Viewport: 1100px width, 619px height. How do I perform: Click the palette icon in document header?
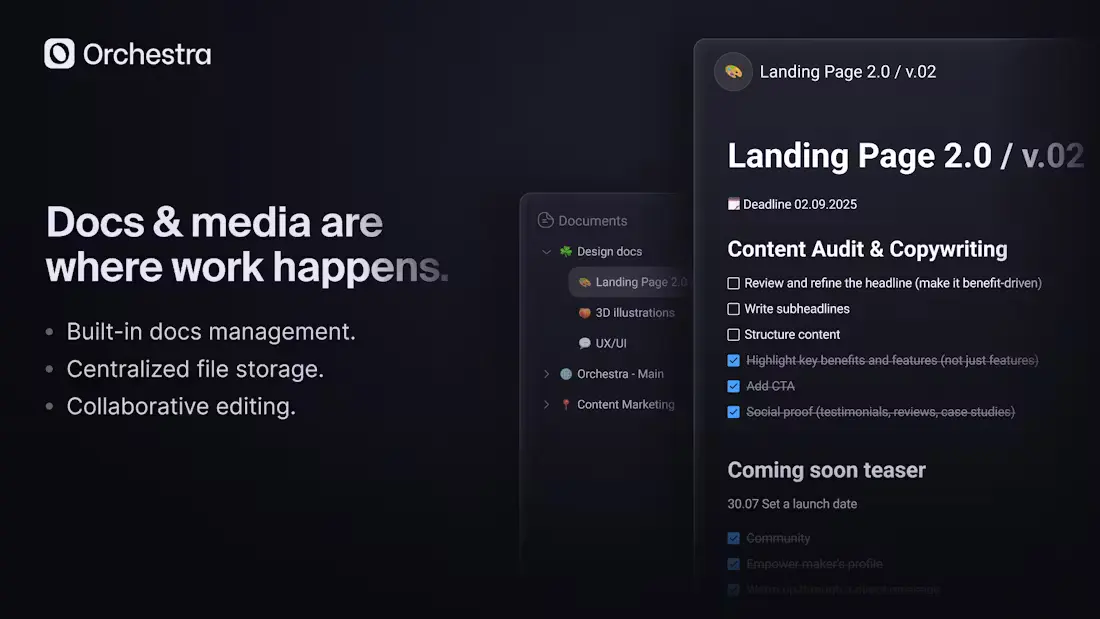[x=733, y=72]
